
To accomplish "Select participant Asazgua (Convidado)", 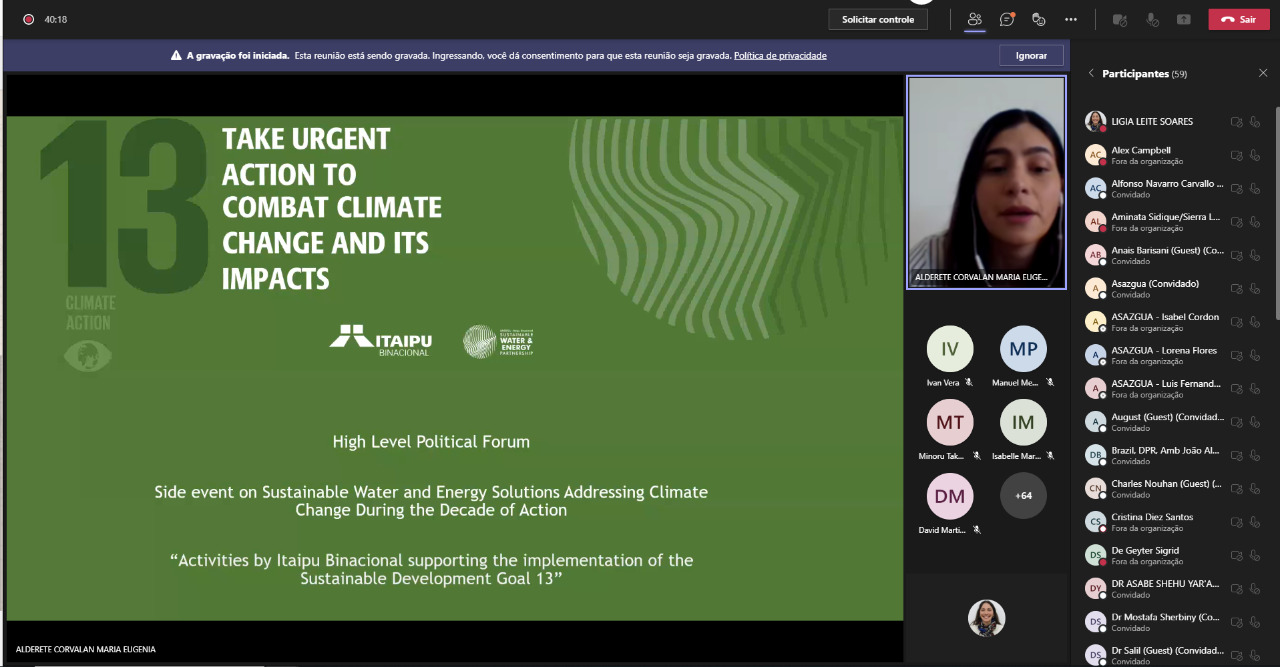I will (1174, 289).
